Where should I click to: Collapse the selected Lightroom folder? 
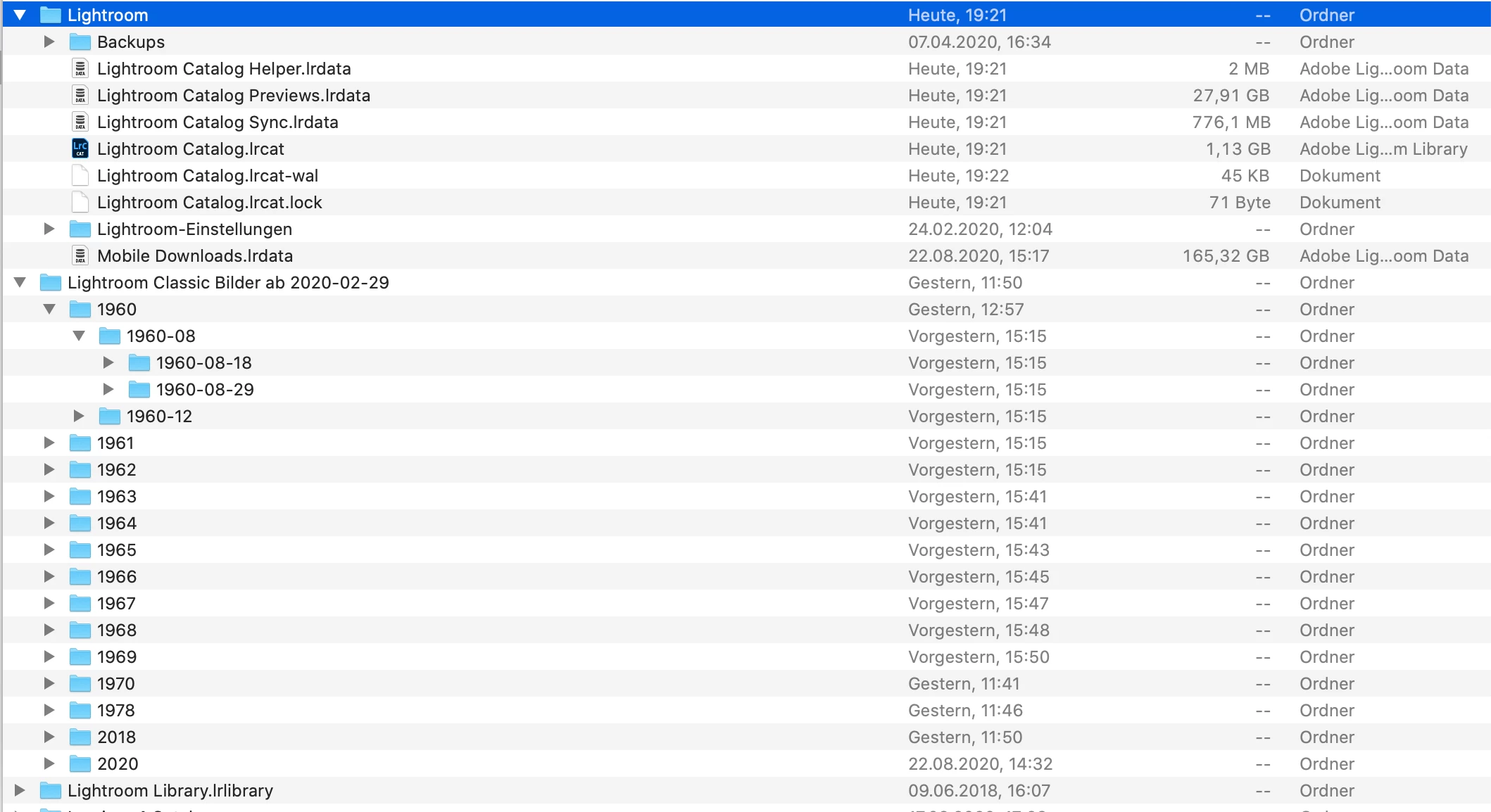coord(20,15)
